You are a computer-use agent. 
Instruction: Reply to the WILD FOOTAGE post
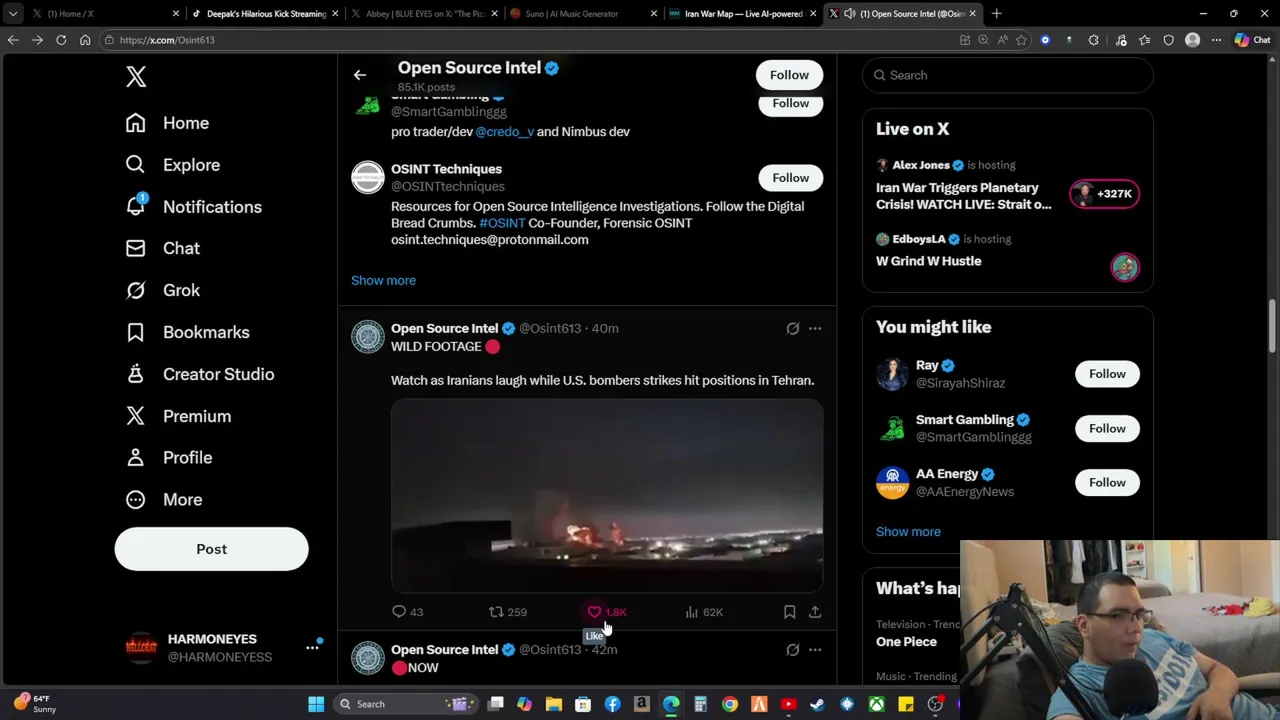pos(408,612)
